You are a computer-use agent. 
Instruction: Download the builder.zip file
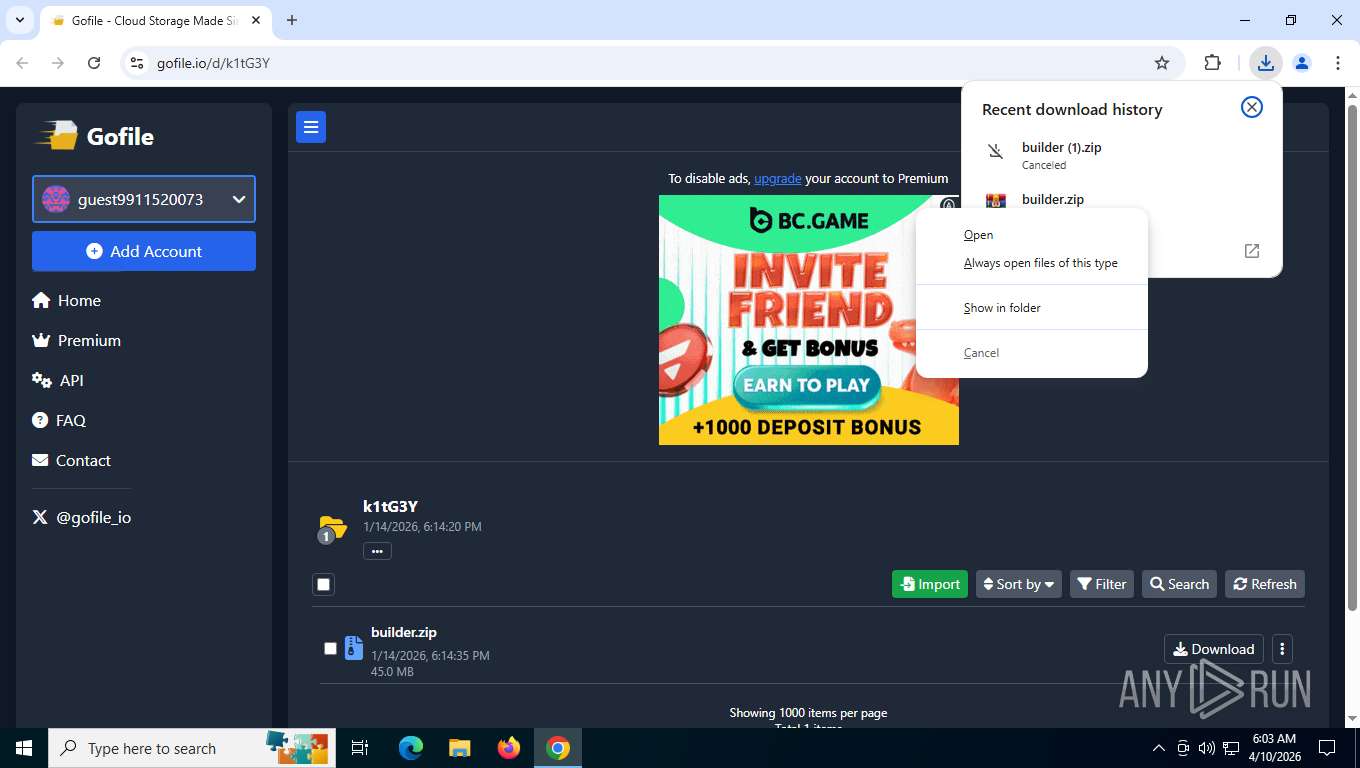[x=1214, y=649]
